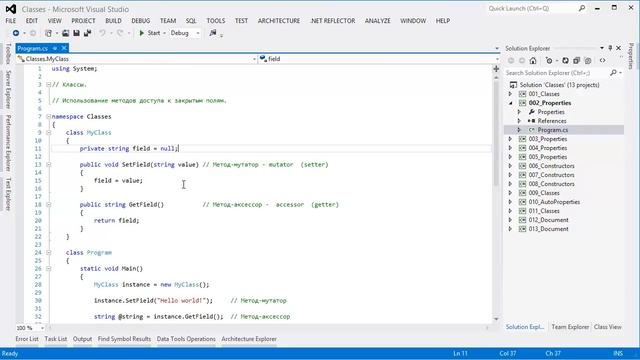Screen dimensions: 640x360
Task: Click the Redo toolbar icon
Action: tap(120, 33)
